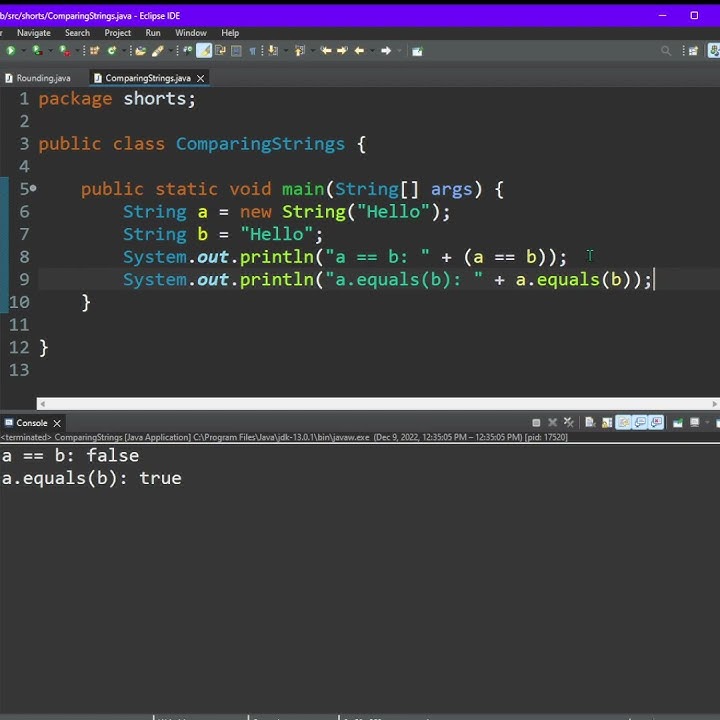The width and height of the screenshot is (720, 720).
Task: Maximize the Eclipse IDE window
Action: 694,16
